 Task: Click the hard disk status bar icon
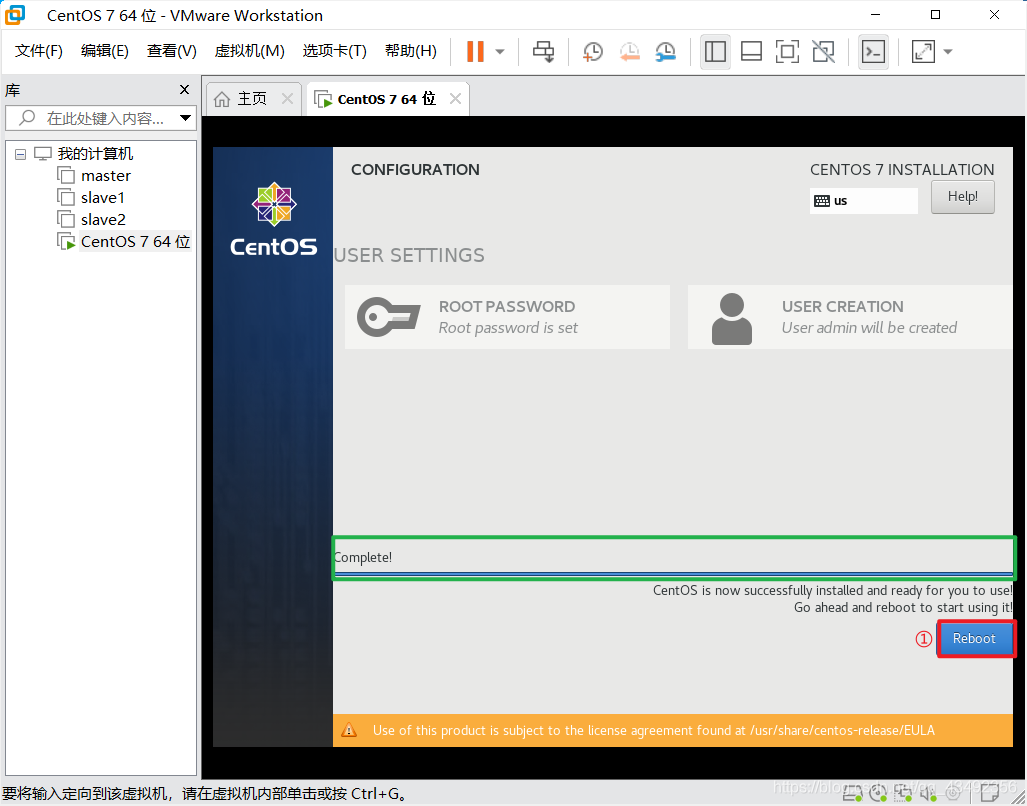pyautogui.click(x=852, y=794)
